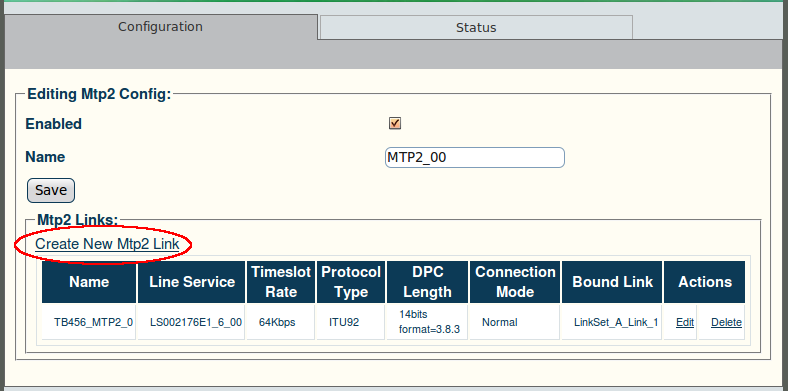
Task: Open Create New Mtp2 Link
Action: click(x=107, y=244)
